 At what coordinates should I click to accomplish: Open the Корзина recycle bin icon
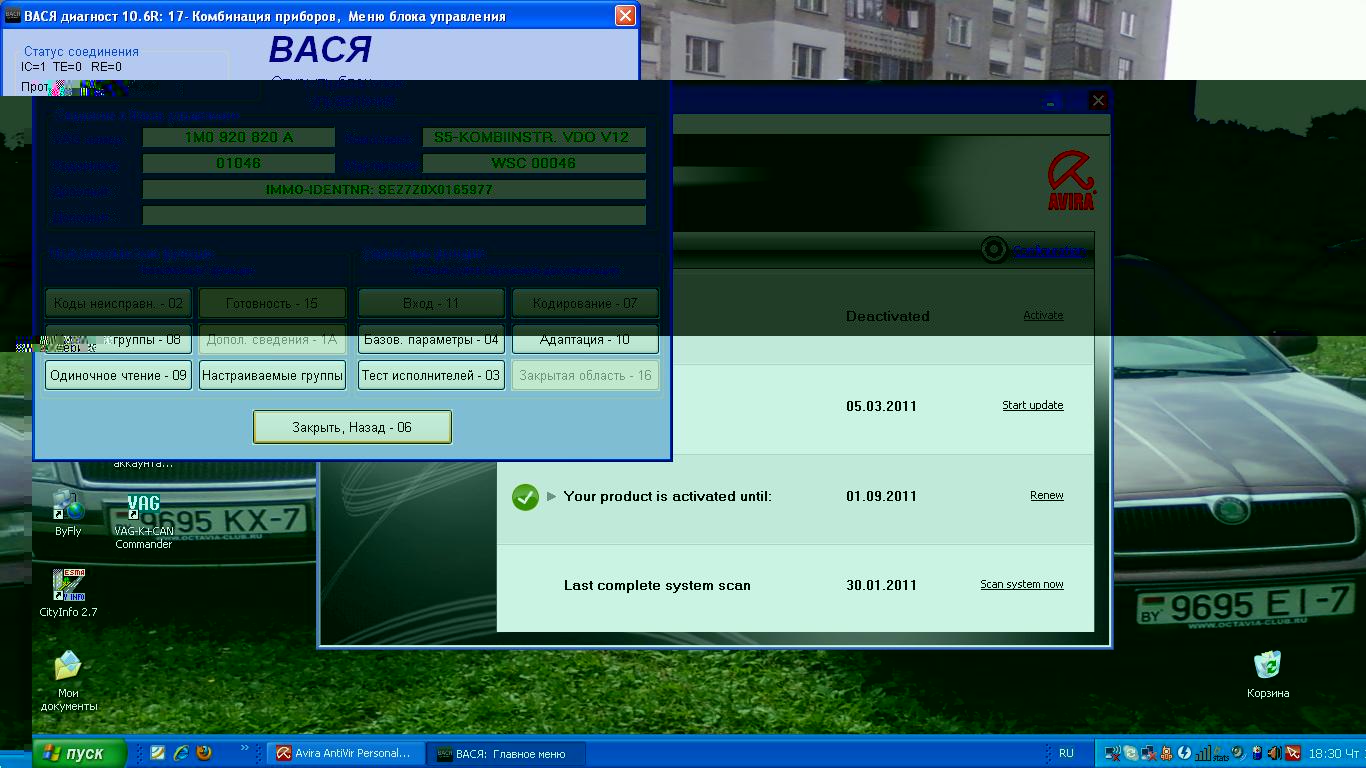pyautogui.click(x=1267, y=666)
